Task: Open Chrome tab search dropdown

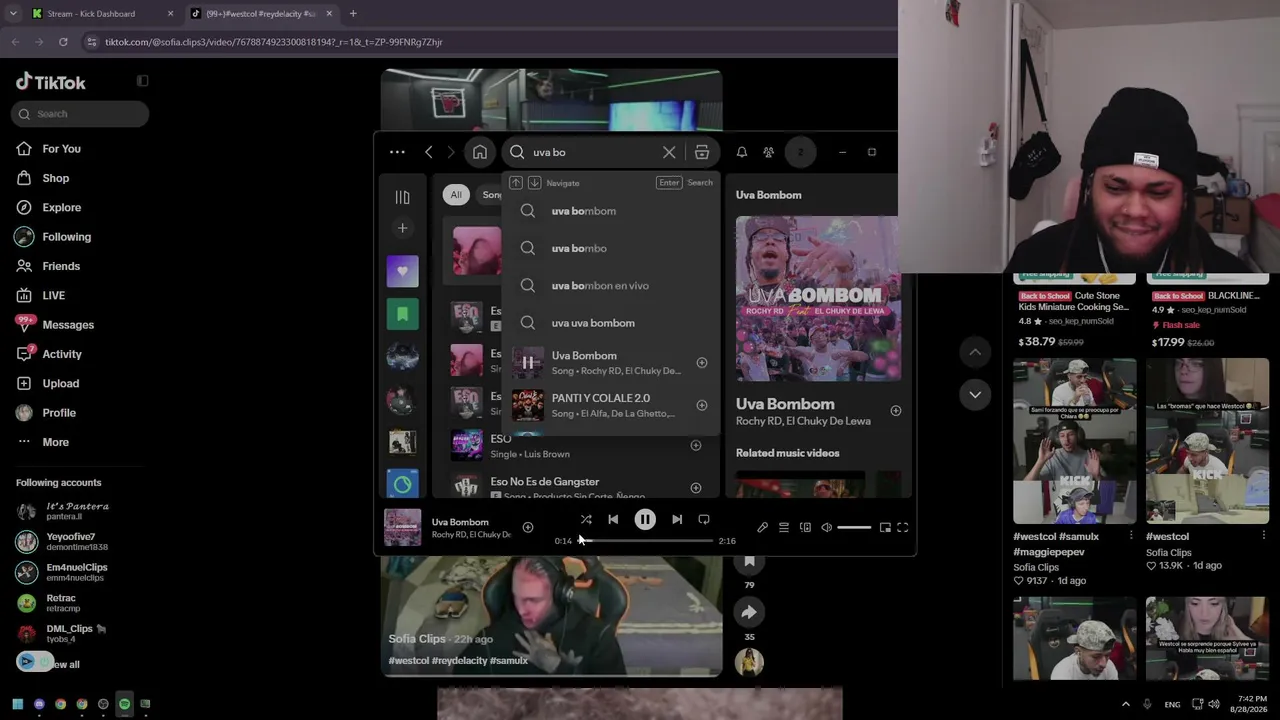Action: click(13, 14)
